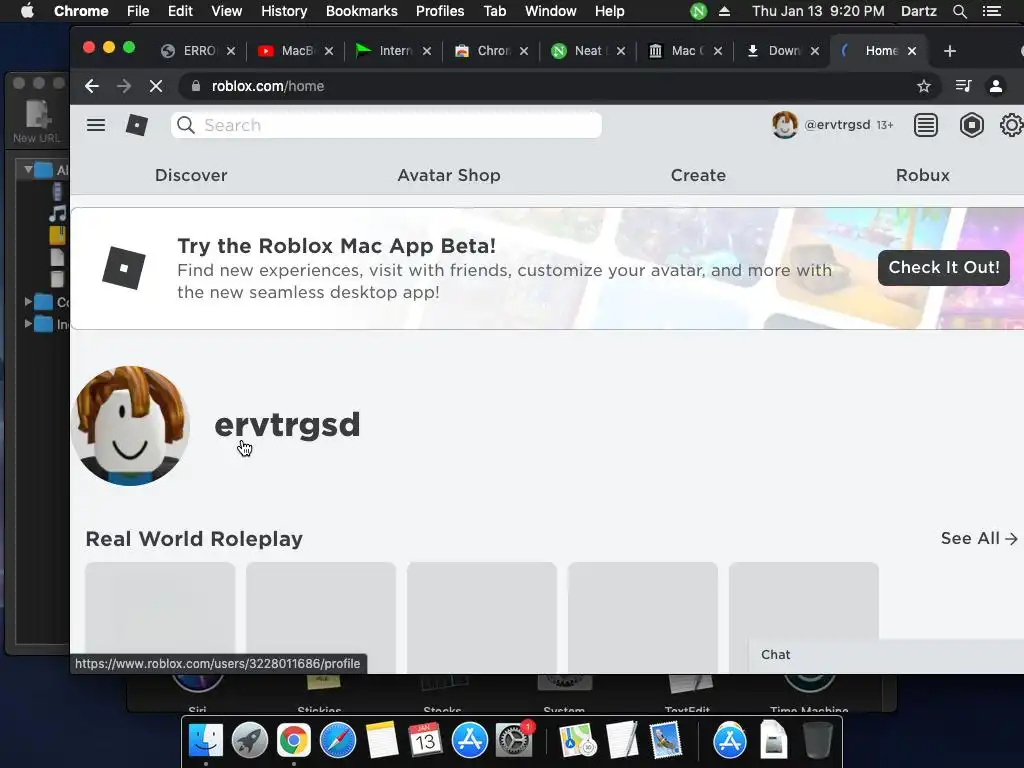Open the Bookmarks menu
1024x768 pixels.
pos(362,11)
